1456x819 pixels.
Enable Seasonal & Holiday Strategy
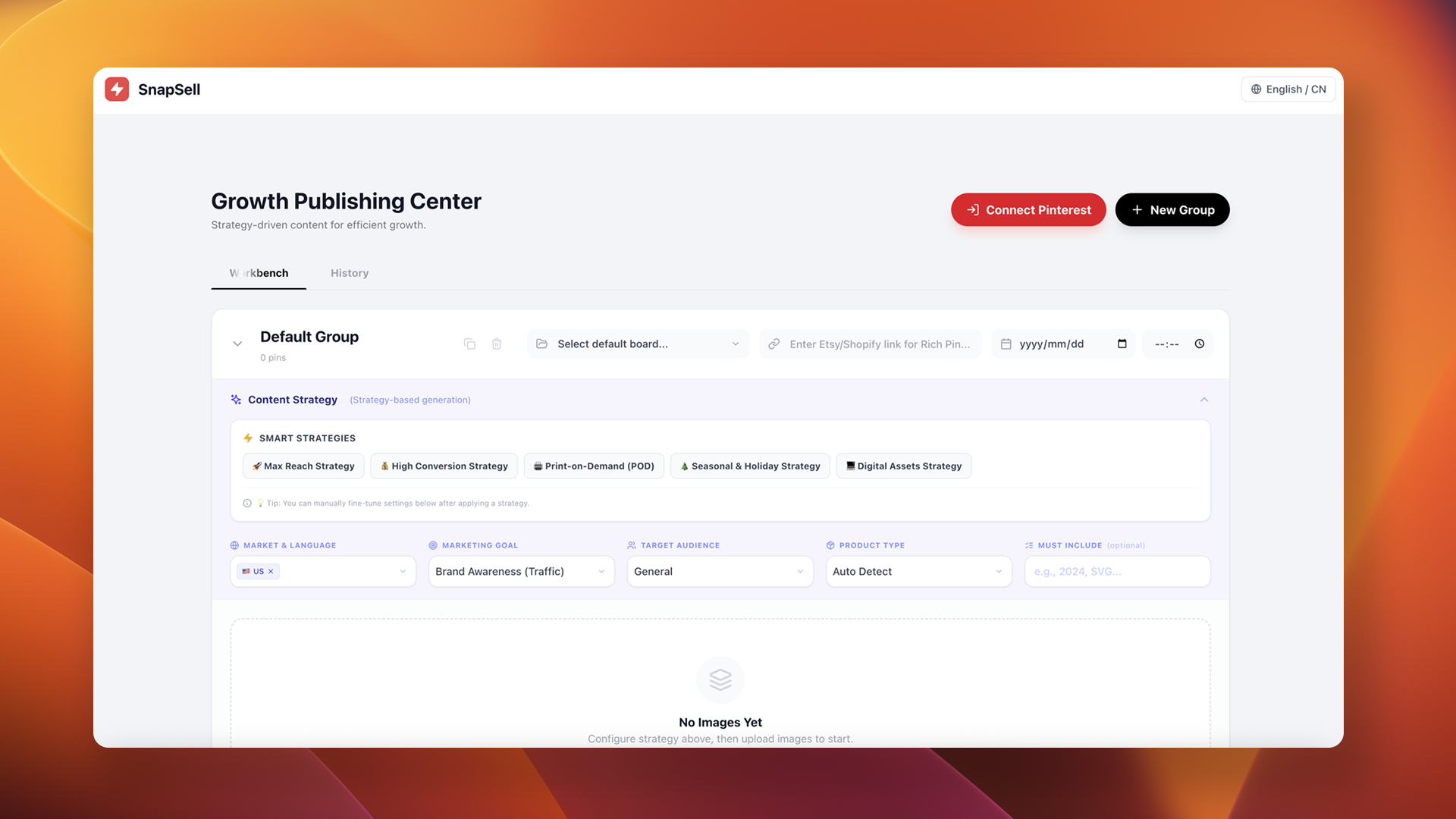(749, 466)
